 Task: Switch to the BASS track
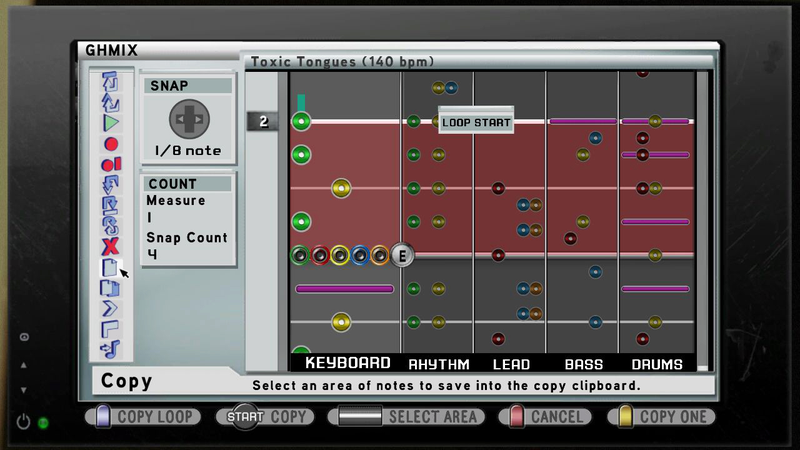point(584,364)
